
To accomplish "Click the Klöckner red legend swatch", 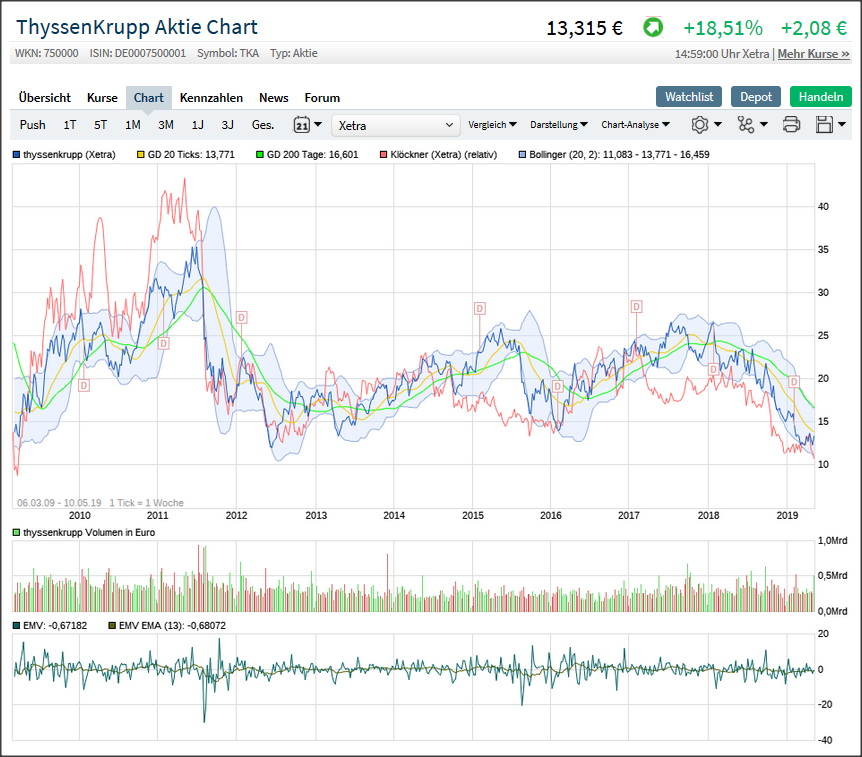I will click(x=384, y=155).
